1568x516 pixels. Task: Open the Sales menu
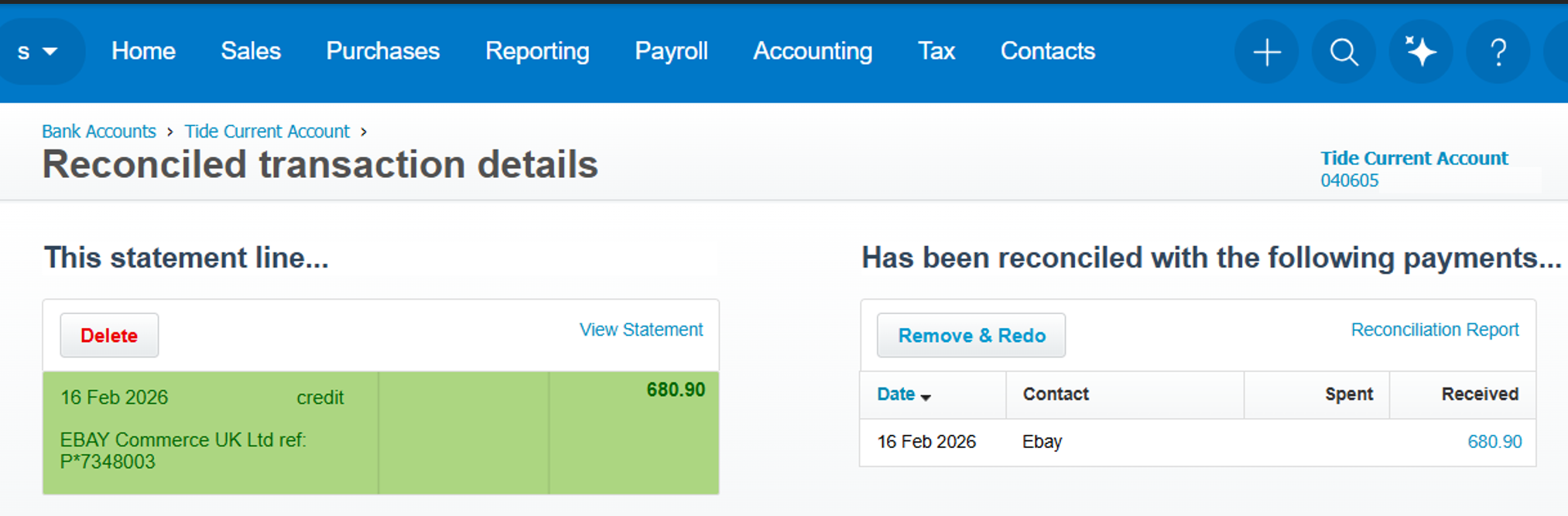click(x=251, y=51)
